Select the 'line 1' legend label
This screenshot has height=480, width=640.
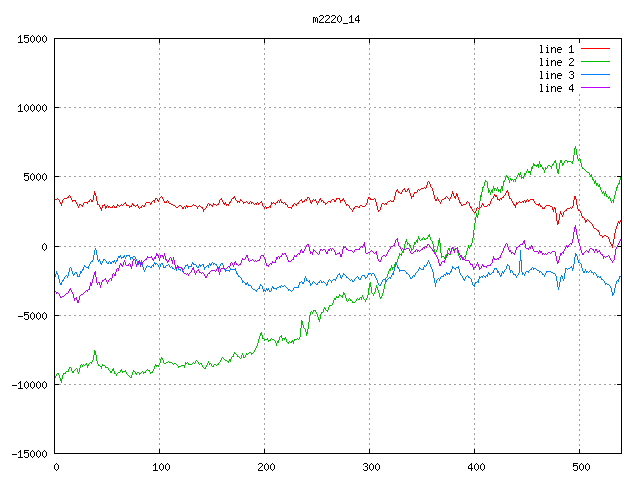pos(556,49)
